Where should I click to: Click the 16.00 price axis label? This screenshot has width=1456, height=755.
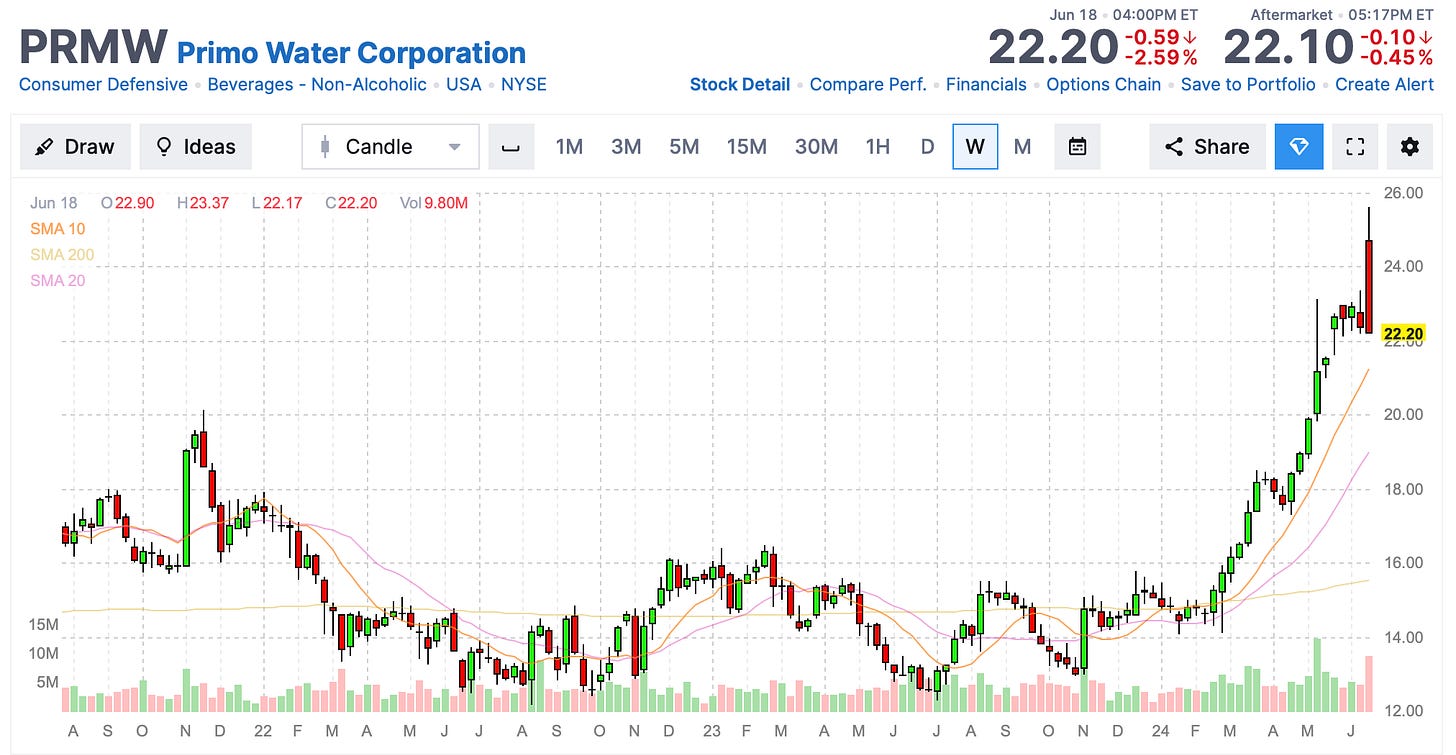coord(1403,563)
